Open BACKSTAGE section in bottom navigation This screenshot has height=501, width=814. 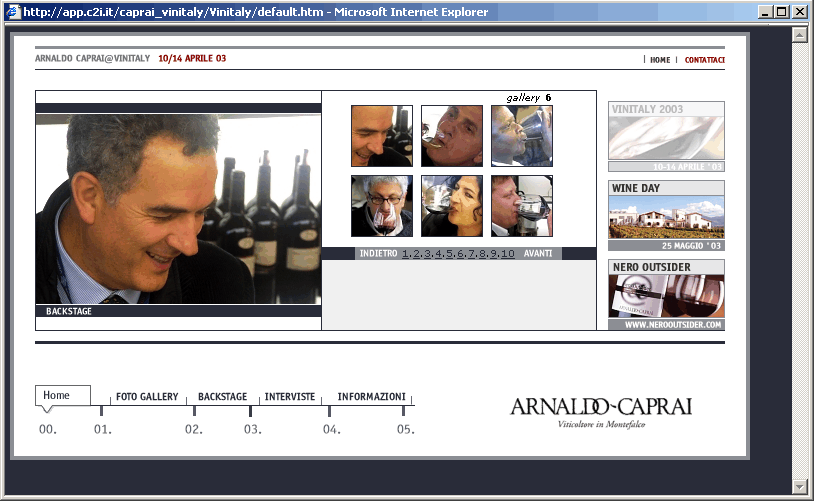[222, 397]
